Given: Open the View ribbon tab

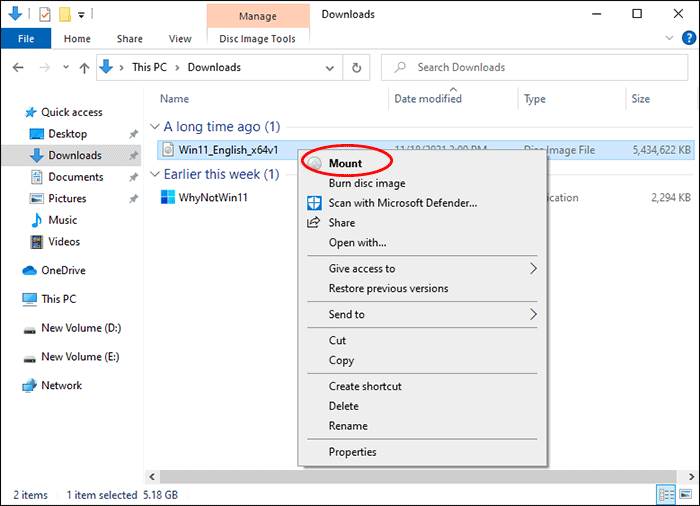Looking at the screenshot, I should tap(180, 39).
